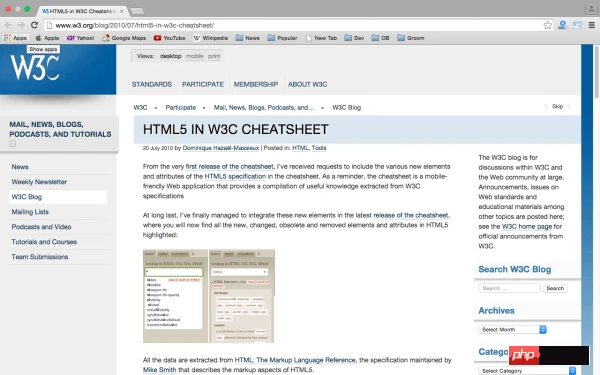The image size is (600, 375).
Task: Expand the Select Category dropdown
Action: click(527, 371)
